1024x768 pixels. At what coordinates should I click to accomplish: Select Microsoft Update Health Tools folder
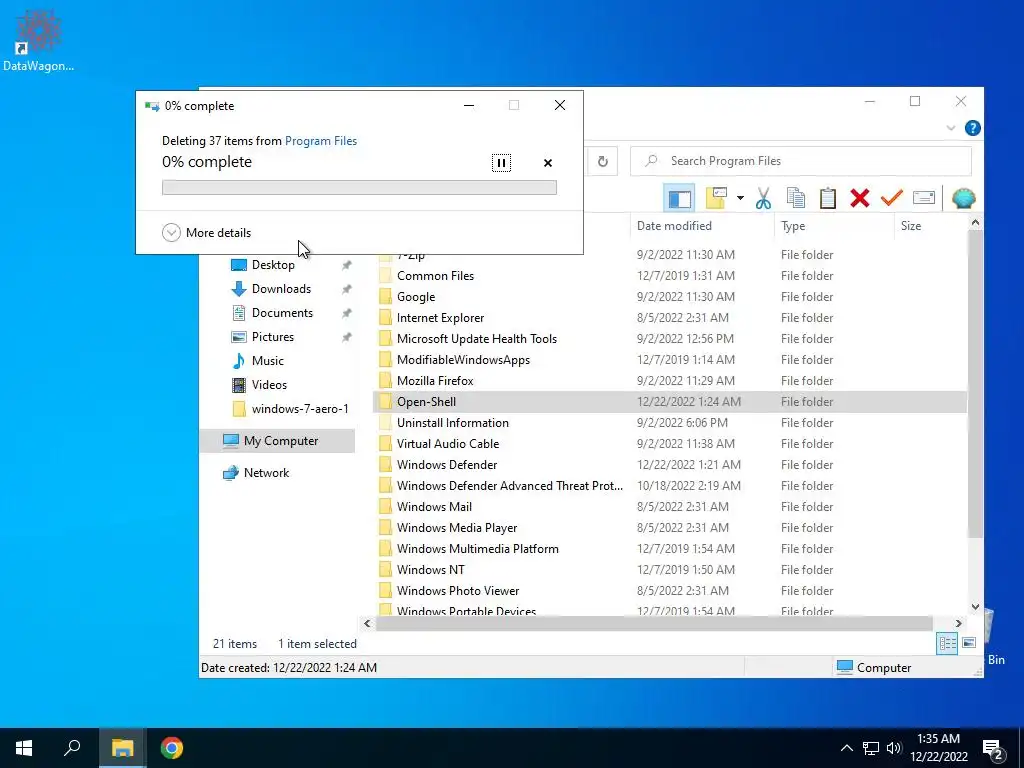point(477,338)
